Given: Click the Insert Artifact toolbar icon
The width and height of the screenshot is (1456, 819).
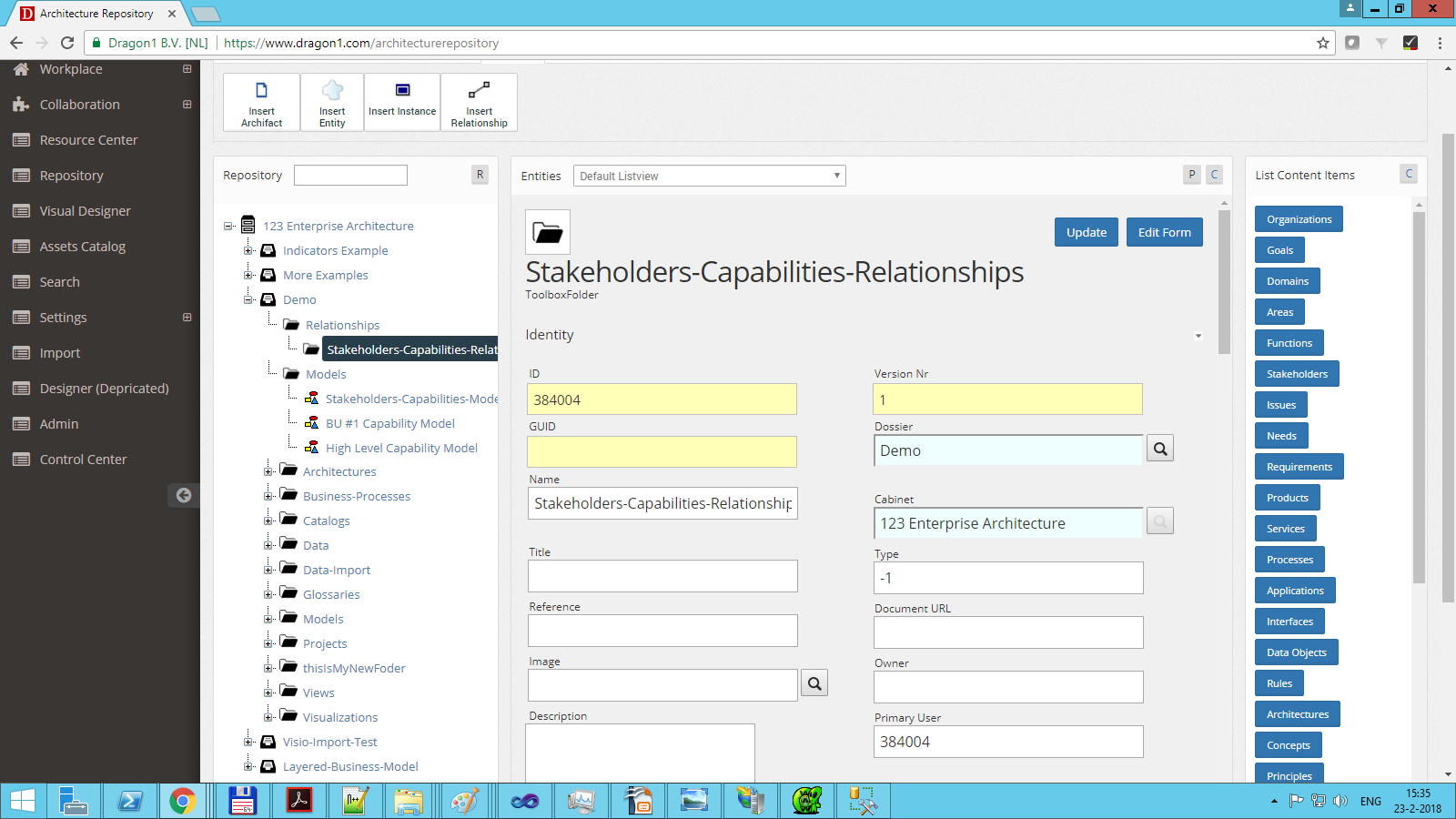Looking at the screenshot, I should point(261,90).
